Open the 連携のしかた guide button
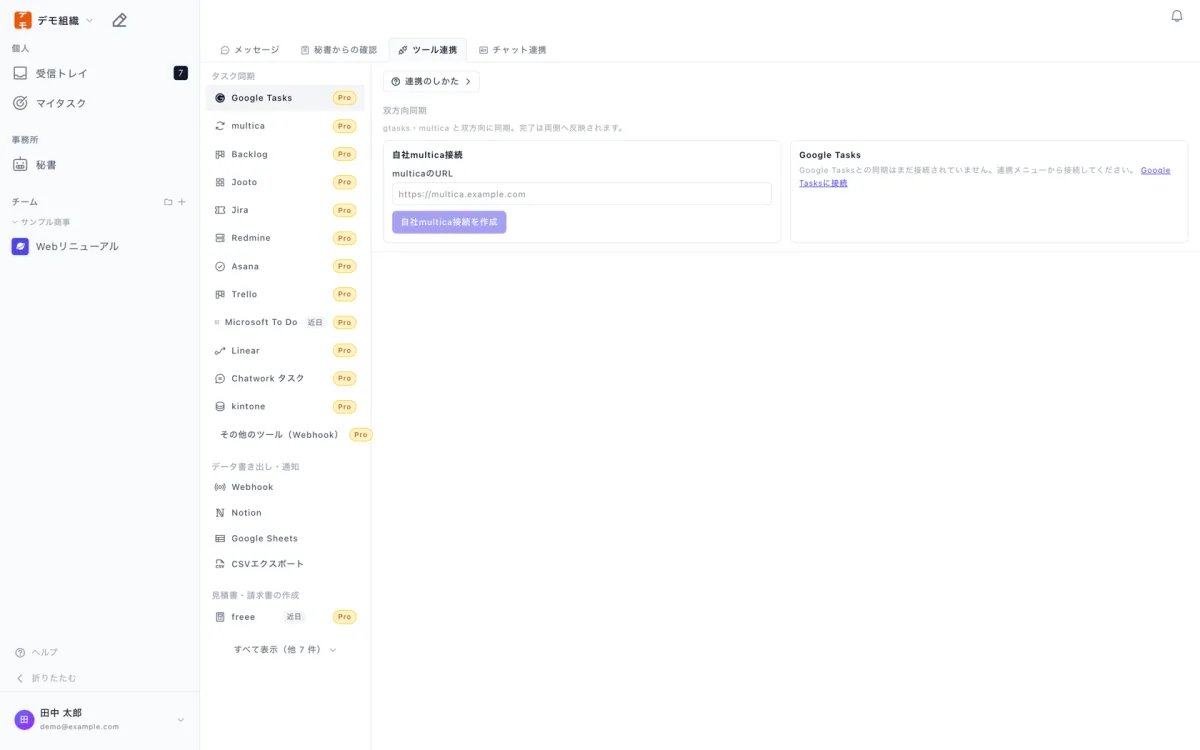 (431, 81)
